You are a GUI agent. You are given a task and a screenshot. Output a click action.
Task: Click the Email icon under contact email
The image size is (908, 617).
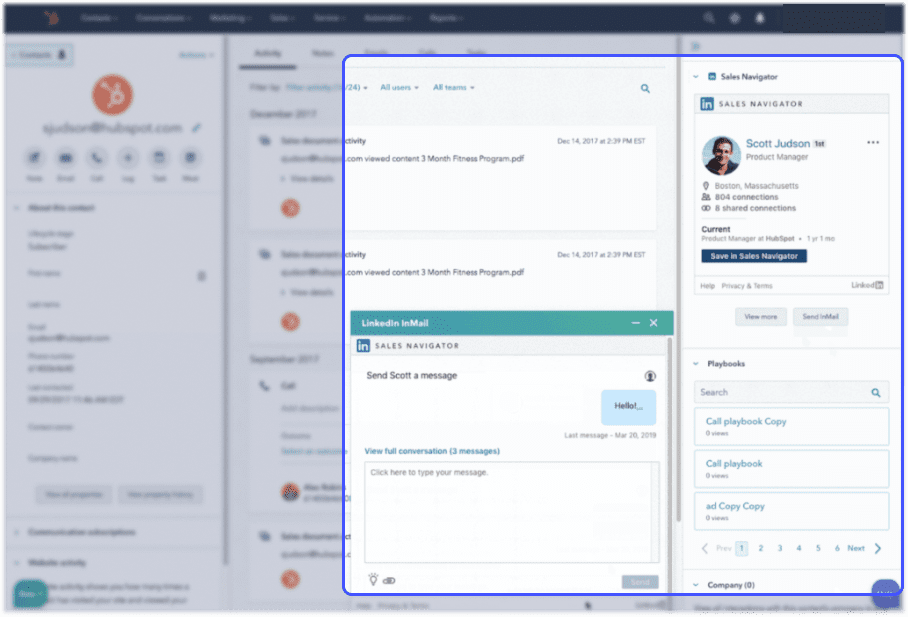(65, 158)
